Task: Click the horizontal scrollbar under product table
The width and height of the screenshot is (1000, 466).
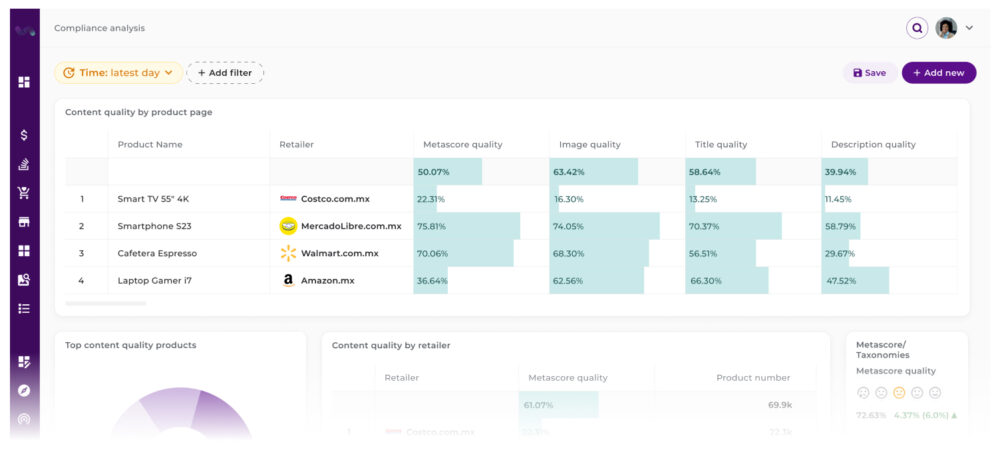Action: tap(106, 303)
